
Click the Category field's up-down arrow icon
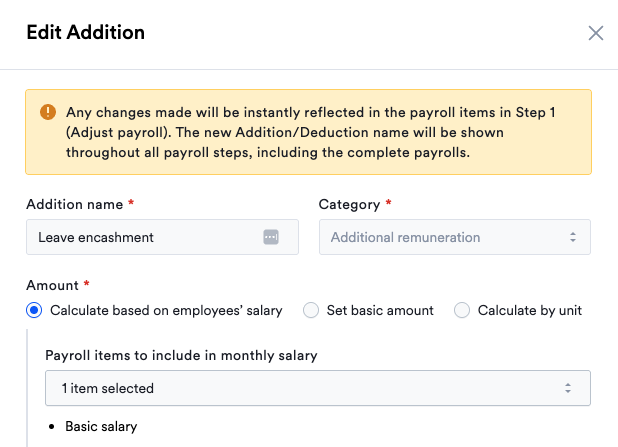(573, 237)
